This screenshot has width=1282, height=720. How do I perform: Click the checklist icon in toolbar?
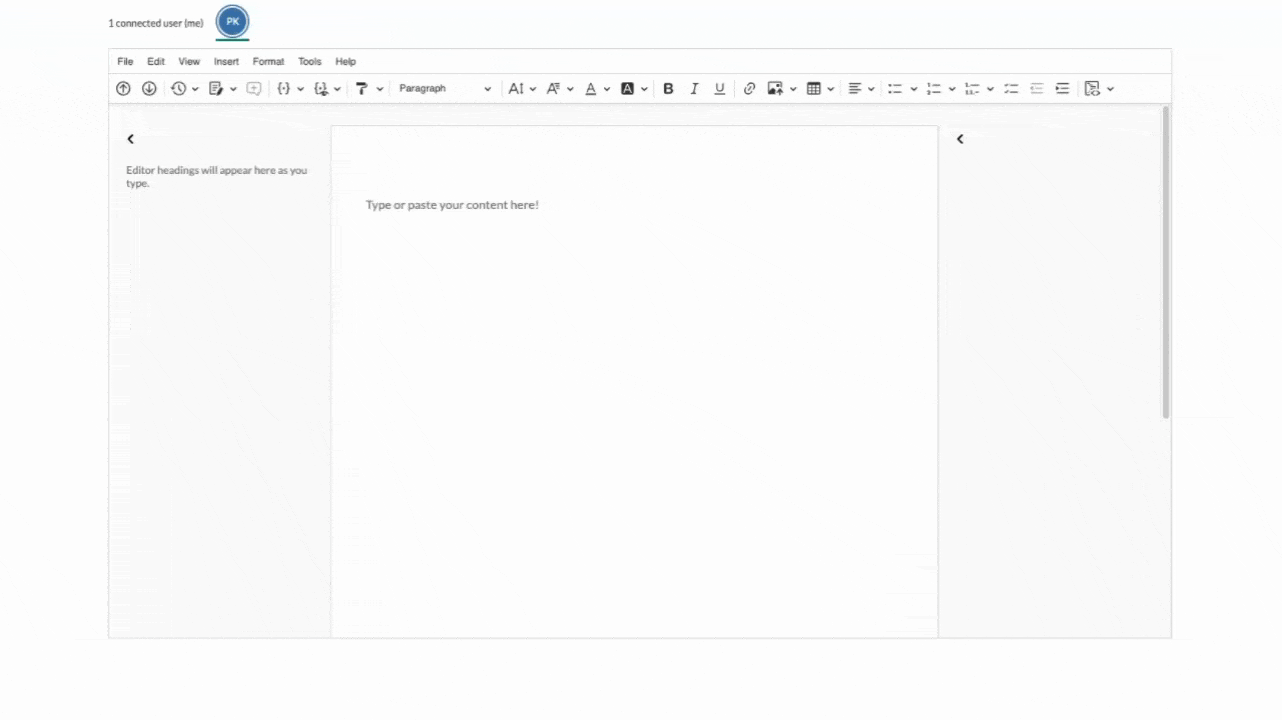click(1011, 89)
